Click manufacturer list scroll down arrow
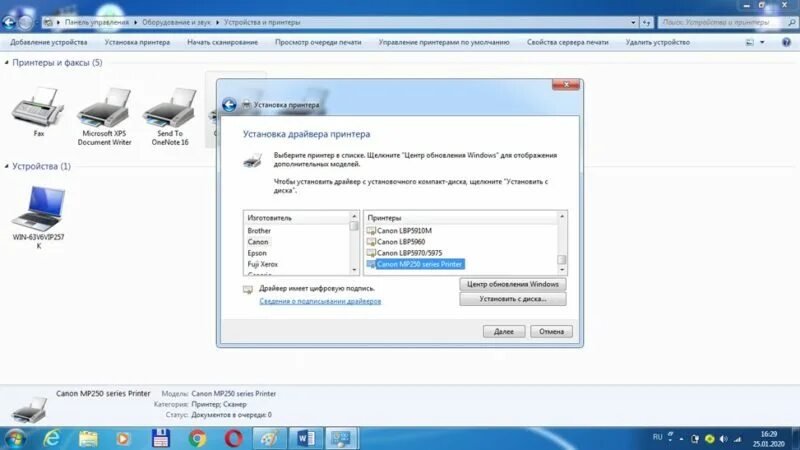 355,270
